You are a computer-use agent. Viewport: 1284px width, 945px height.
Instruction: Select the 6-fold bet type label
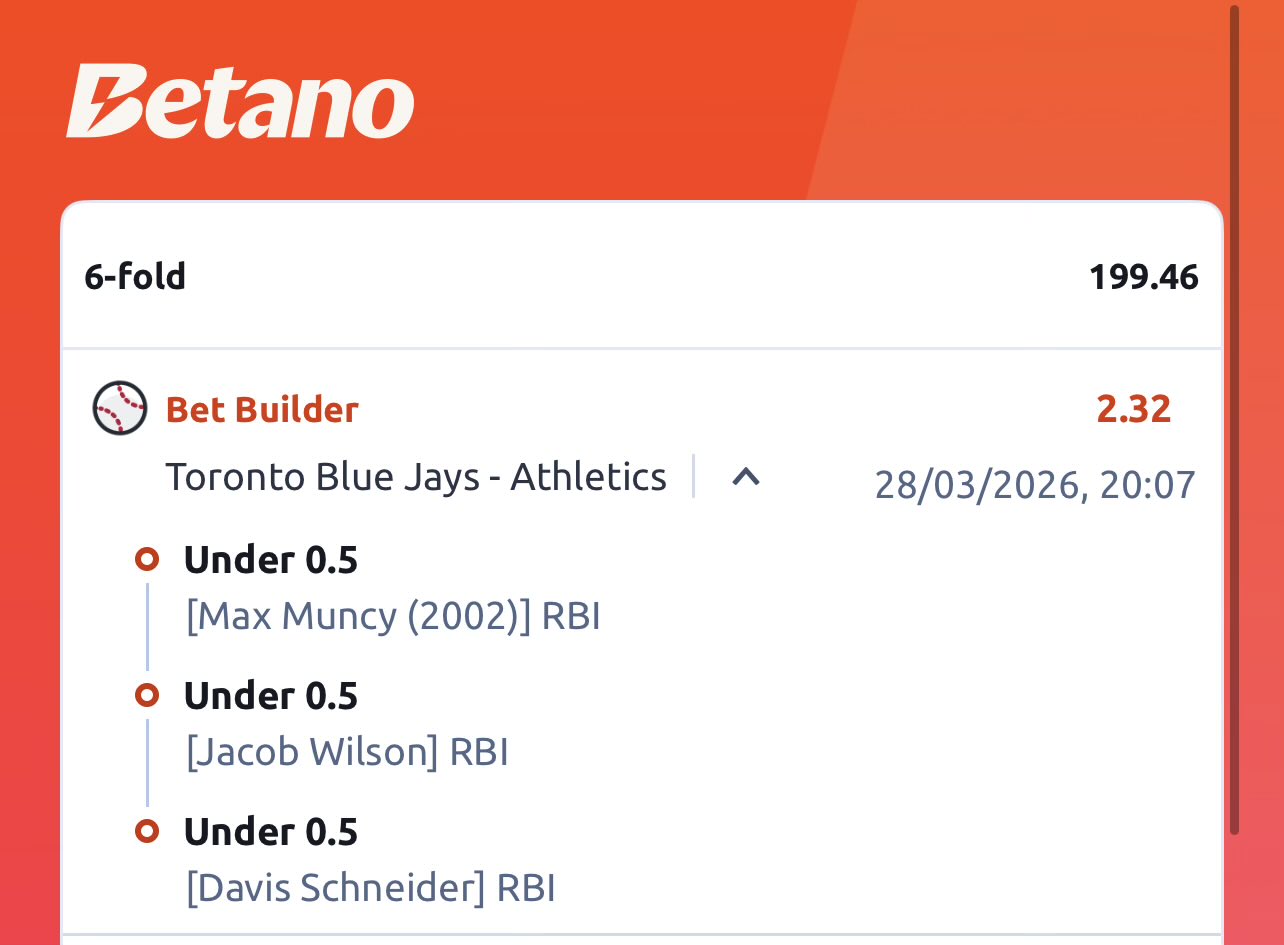pos(135,276)
